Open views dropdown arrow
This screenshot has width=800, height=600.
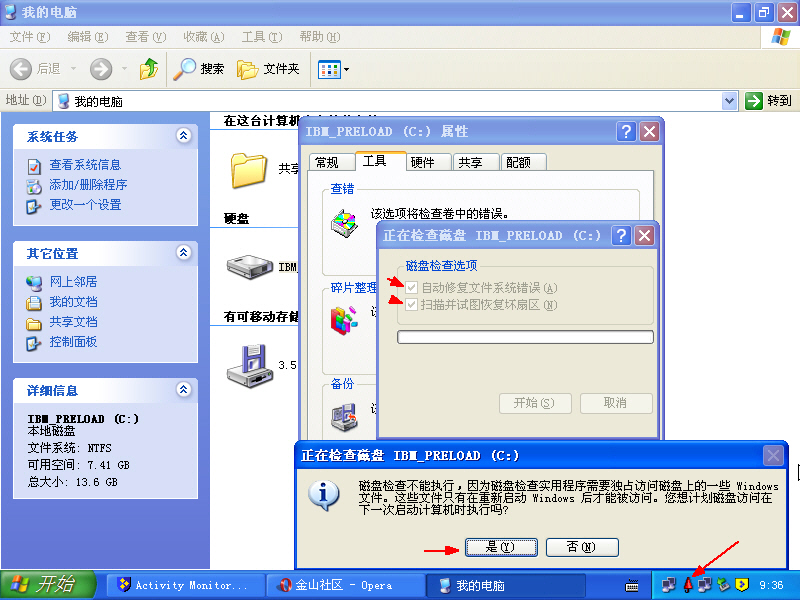pos(346,69)
